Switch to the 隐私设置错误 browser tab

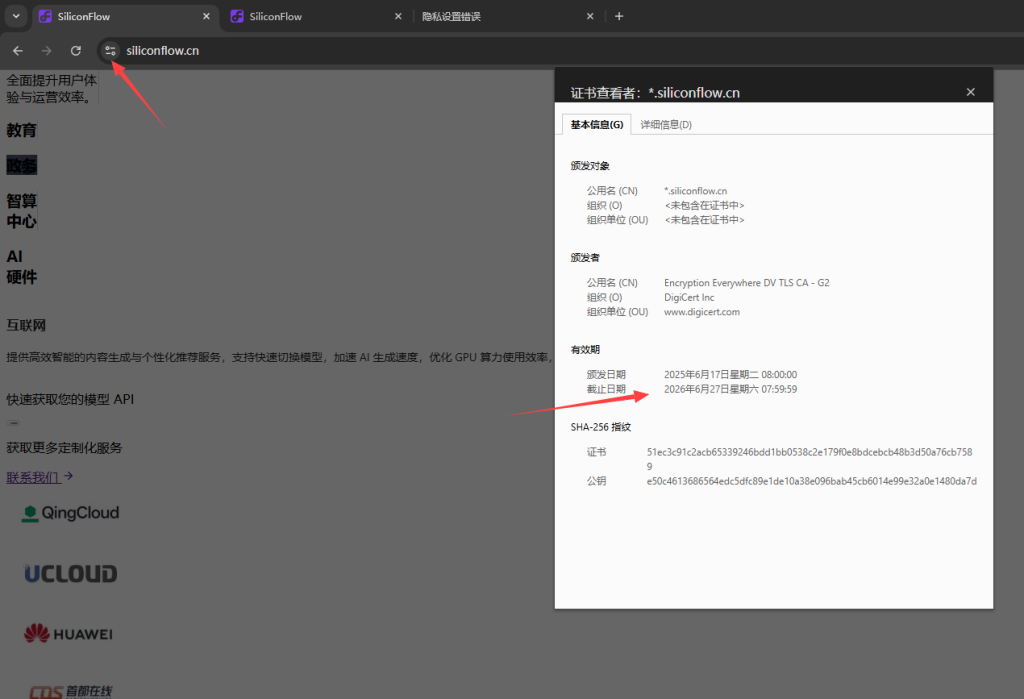(500, 16)
